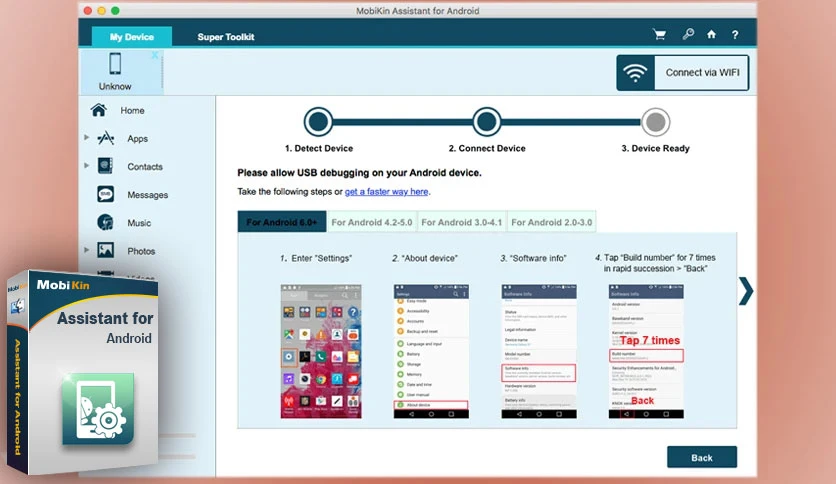The width and height of the screenshot is (836, 484).
Task: Select the For Android 6.0+ tab
Action: tap(282, 222)
